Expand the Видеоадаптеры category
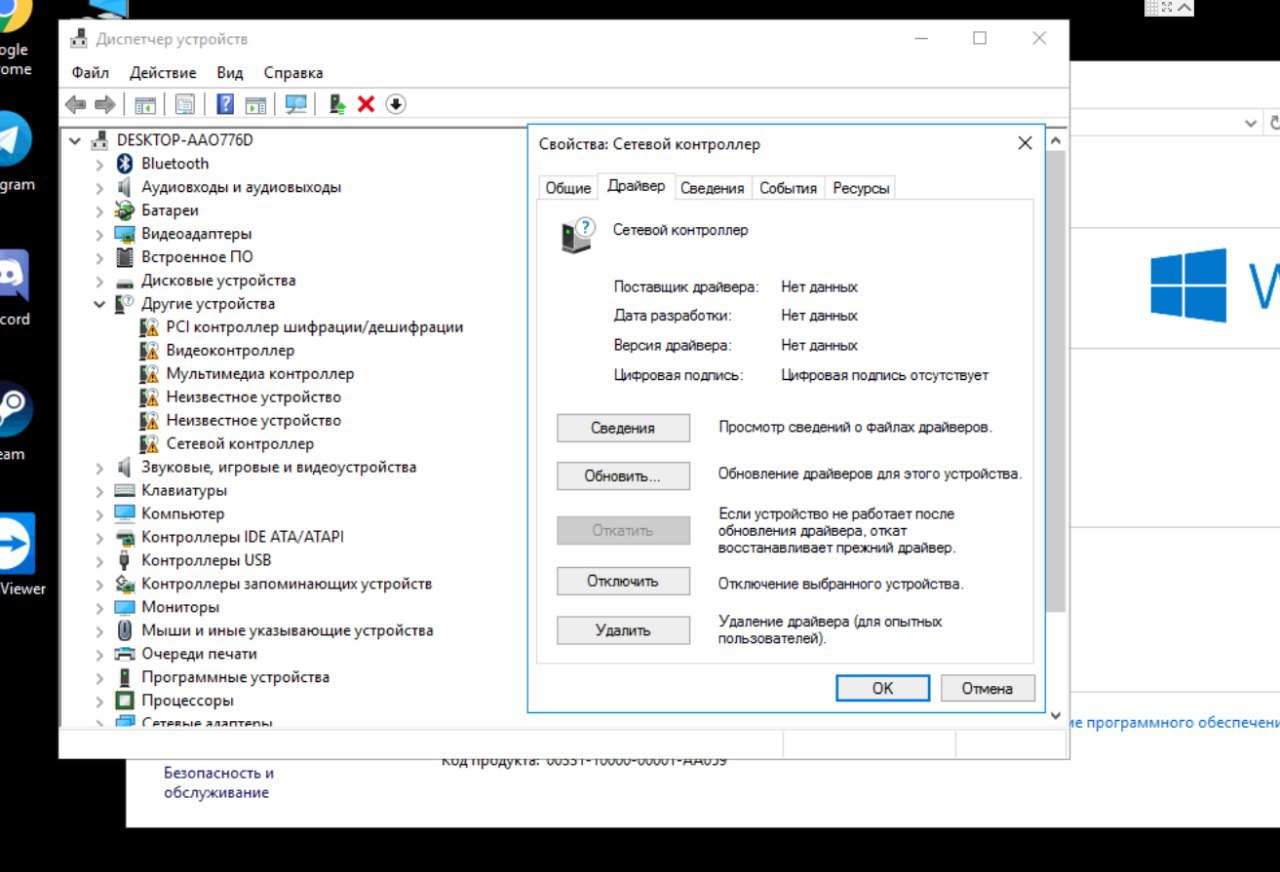The image size is (1280, 872). tap(99, 234)
